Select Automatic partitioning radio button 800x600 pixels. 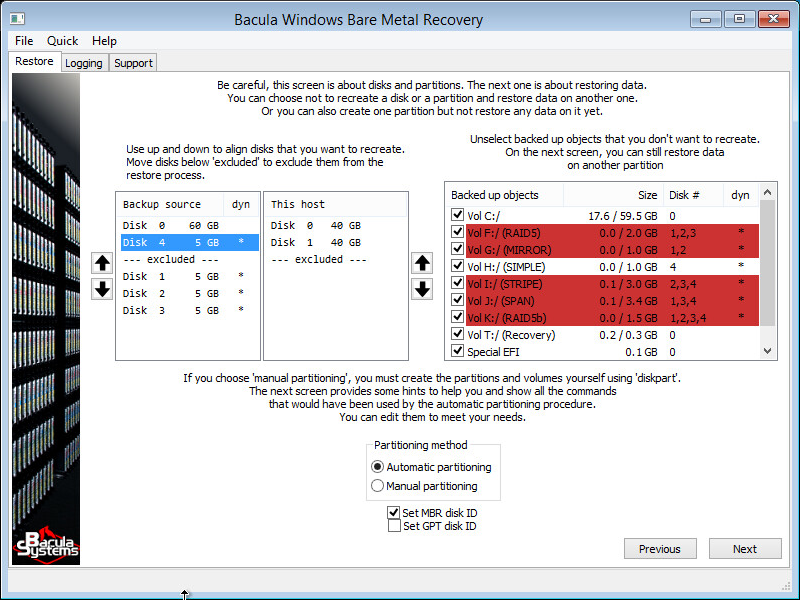point(378,467)
